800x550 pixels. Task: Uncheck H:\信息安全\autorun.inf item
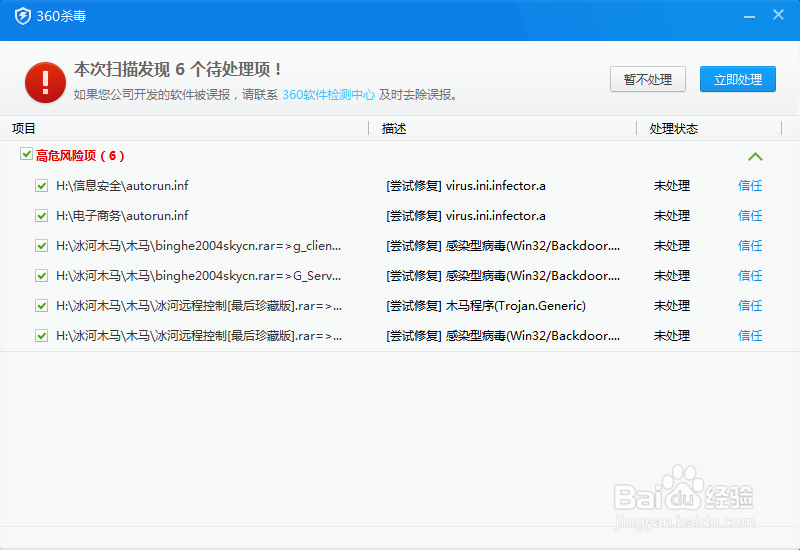pos(42,186)
